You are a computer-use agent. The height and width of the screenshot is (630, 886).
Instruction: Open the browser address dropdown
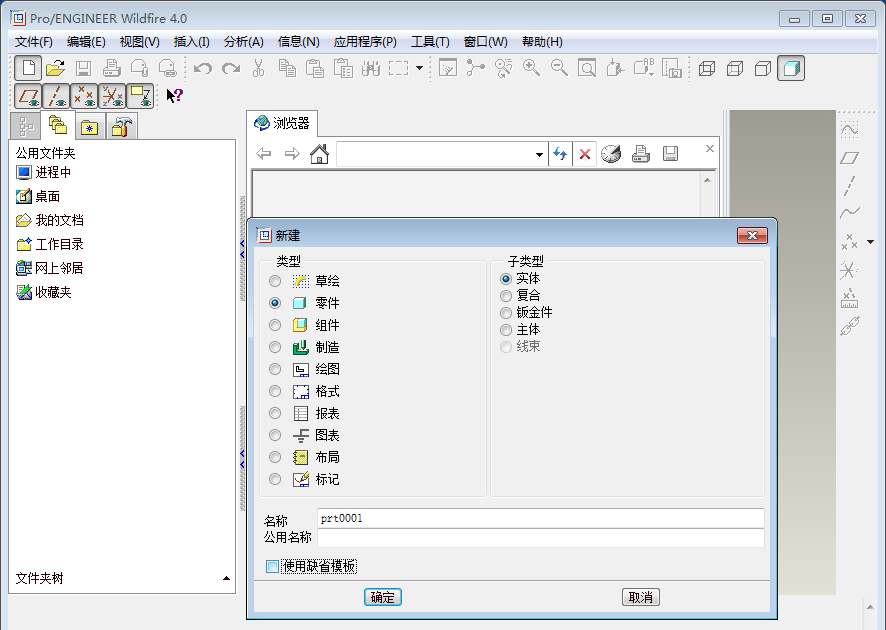(x=539, y=154)
